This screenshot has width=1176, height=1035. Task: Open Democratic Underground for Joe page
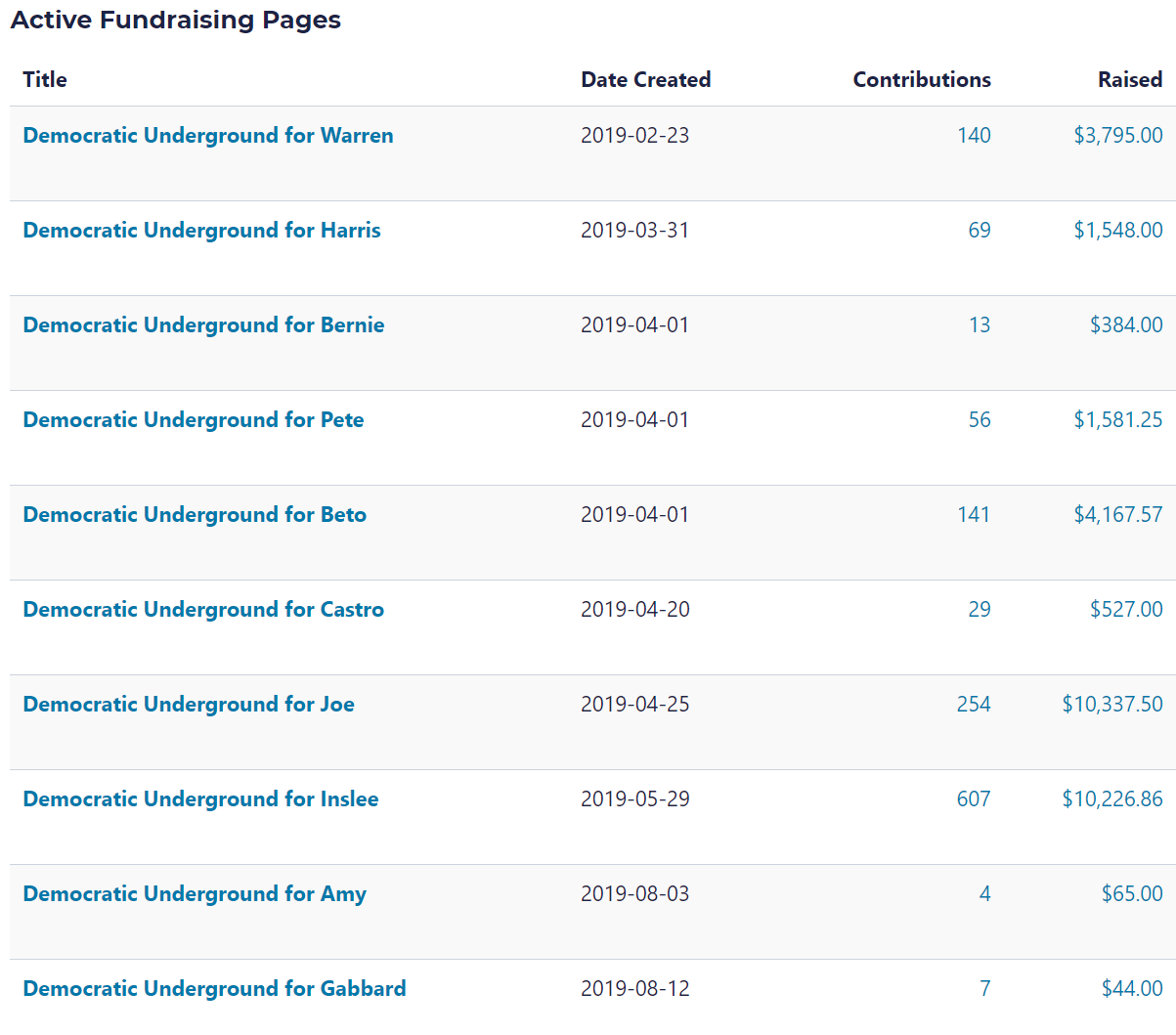[x=189, y=705]
